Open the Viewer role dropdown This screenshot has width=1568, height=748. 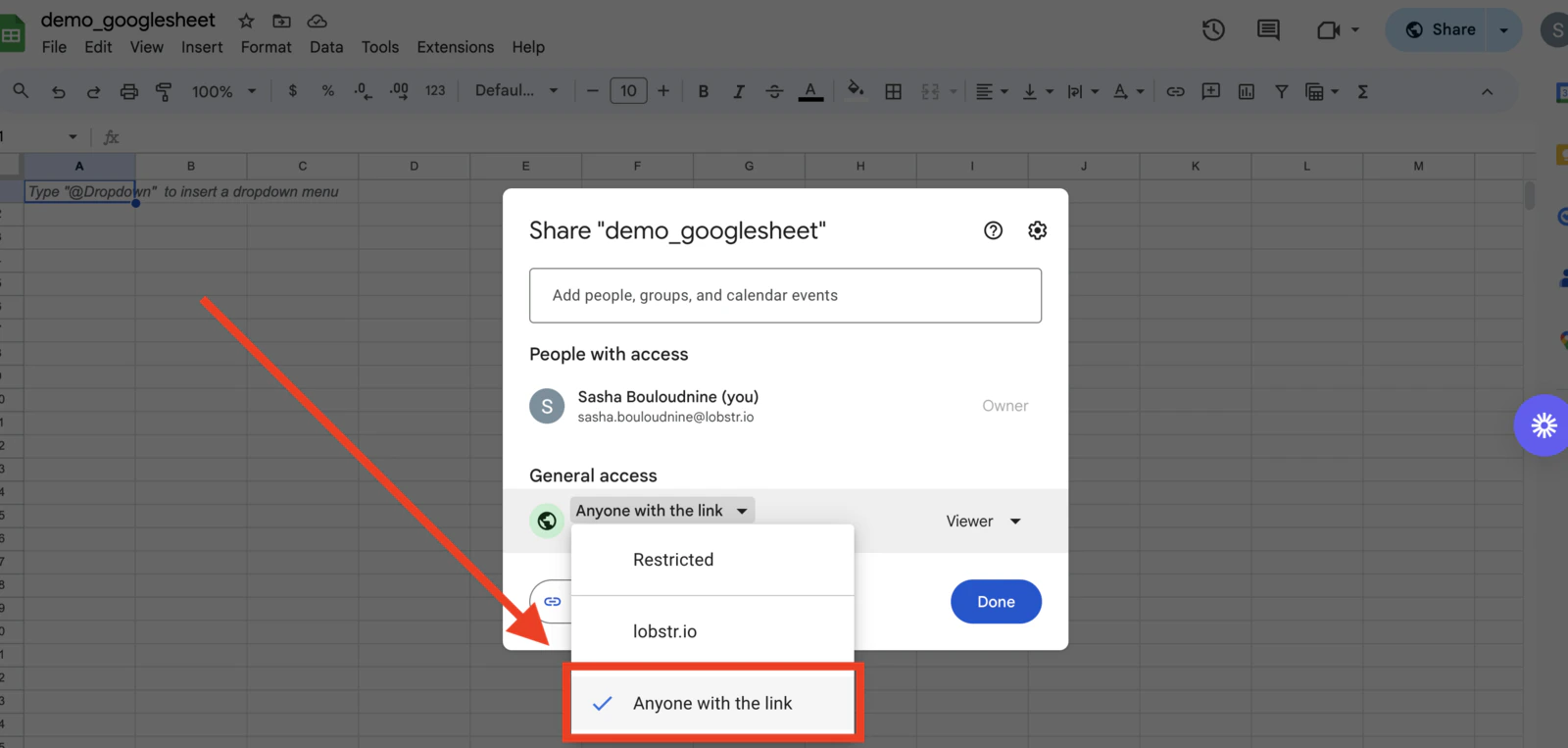click(x=984, y=522)
